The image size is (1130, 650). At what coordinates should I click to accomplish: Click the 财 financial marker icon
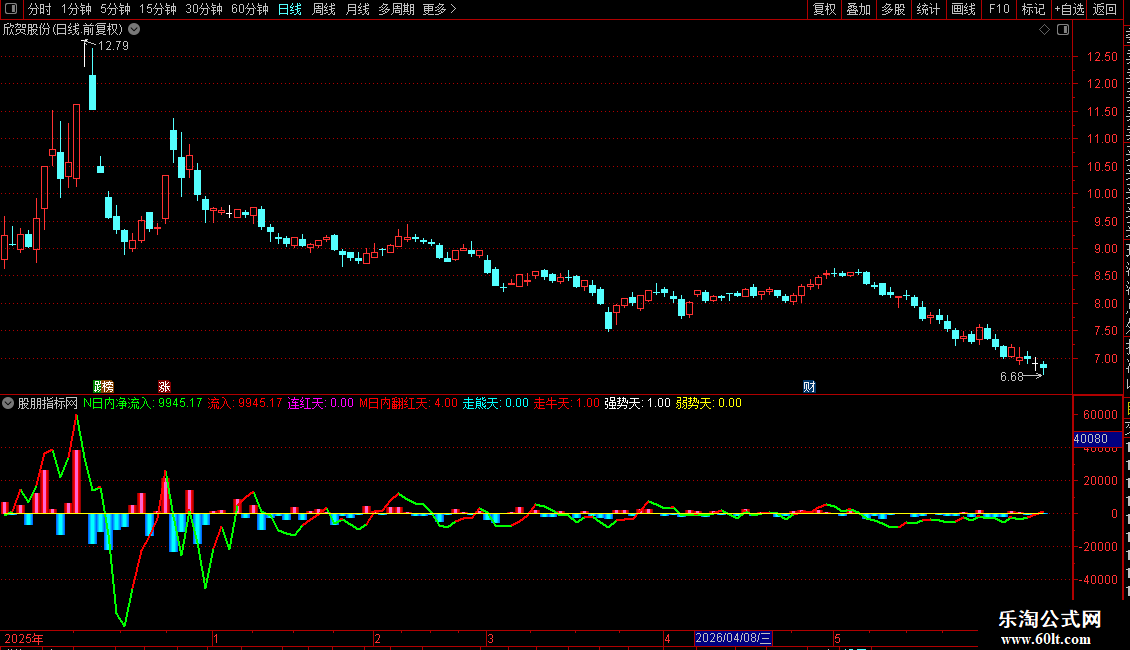click(809, 387)
